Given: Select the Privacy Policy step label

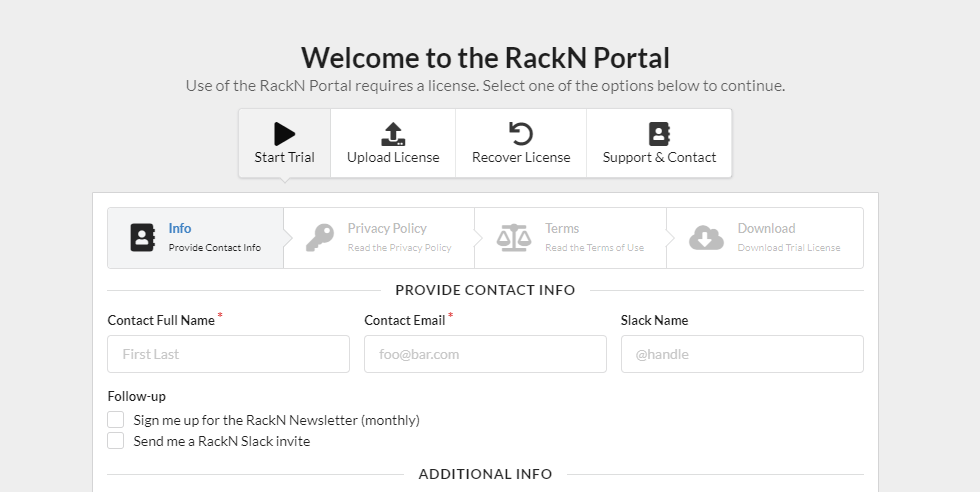Looking at the screenshot, I should coord(387,228).
